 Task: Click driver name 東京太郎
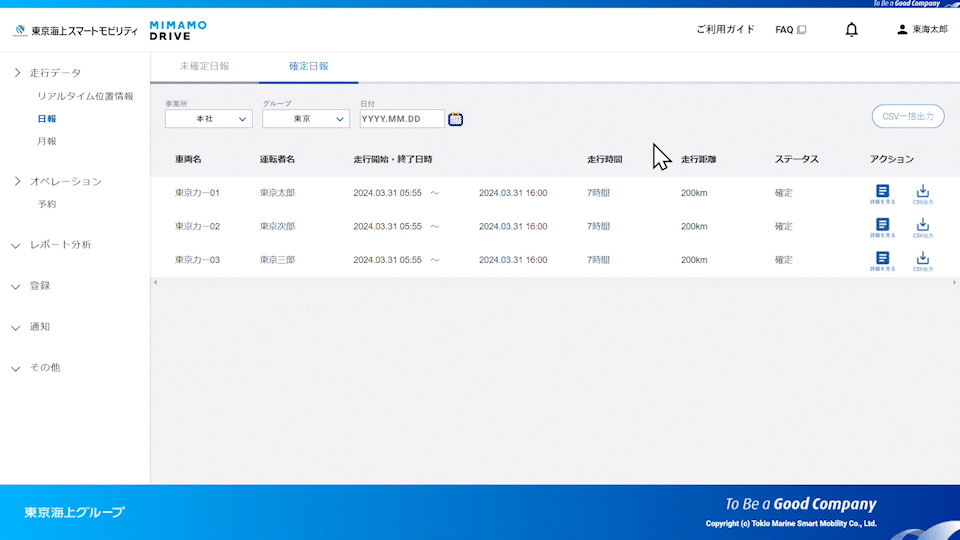277,193
